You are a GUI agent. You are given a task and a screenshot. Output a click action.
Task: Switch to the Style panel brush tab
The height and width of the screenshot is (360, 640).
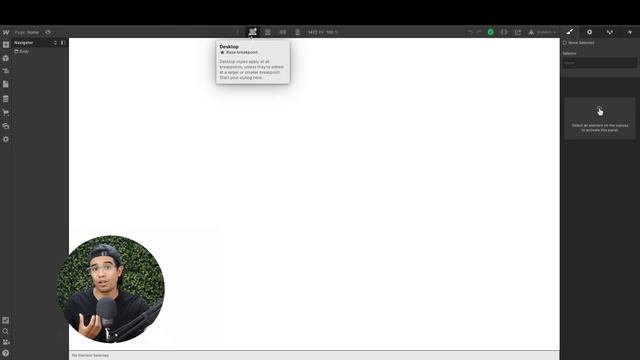570,32
